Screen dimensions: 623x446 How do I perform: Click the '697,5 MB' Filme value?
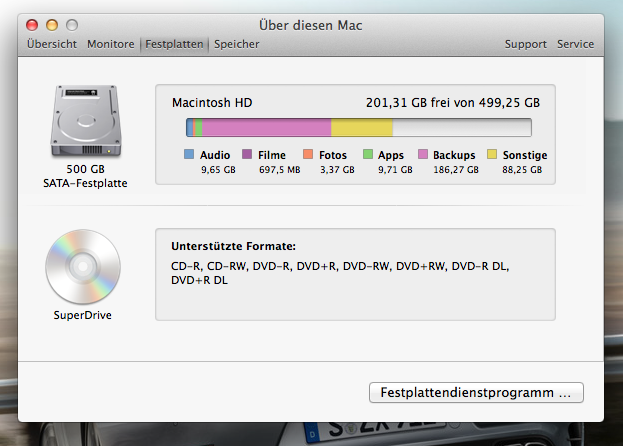[280, 170]
